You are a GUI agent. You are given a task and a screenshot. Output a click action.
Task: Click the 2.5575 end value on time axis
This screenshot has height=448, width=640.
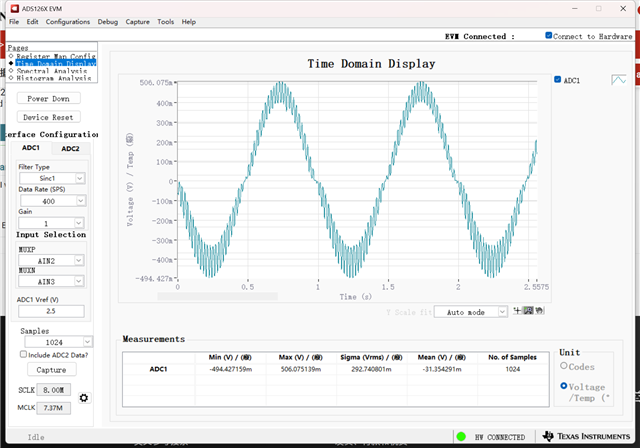[536, 287]
